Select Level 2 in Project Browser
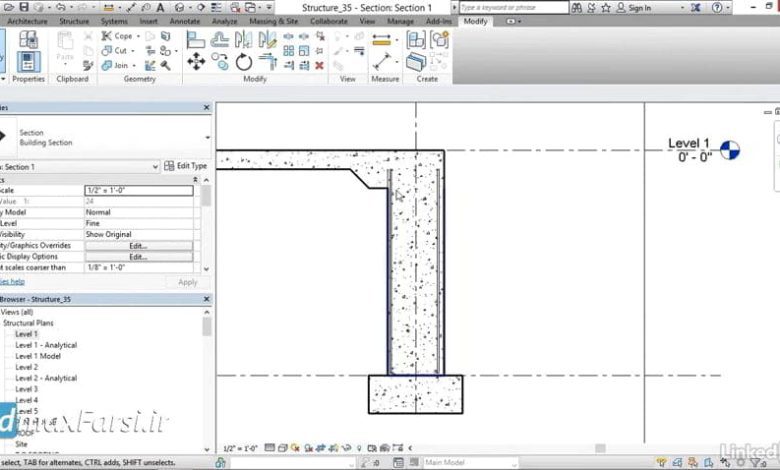The image size is (780, 470). [x=26, y=367]
